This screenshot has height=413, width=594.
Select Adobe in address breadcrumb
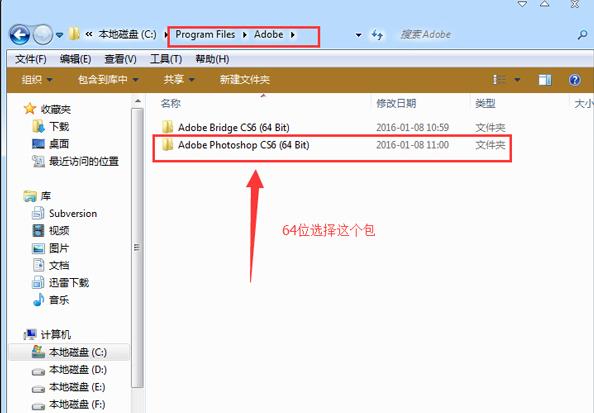(269, 34)
